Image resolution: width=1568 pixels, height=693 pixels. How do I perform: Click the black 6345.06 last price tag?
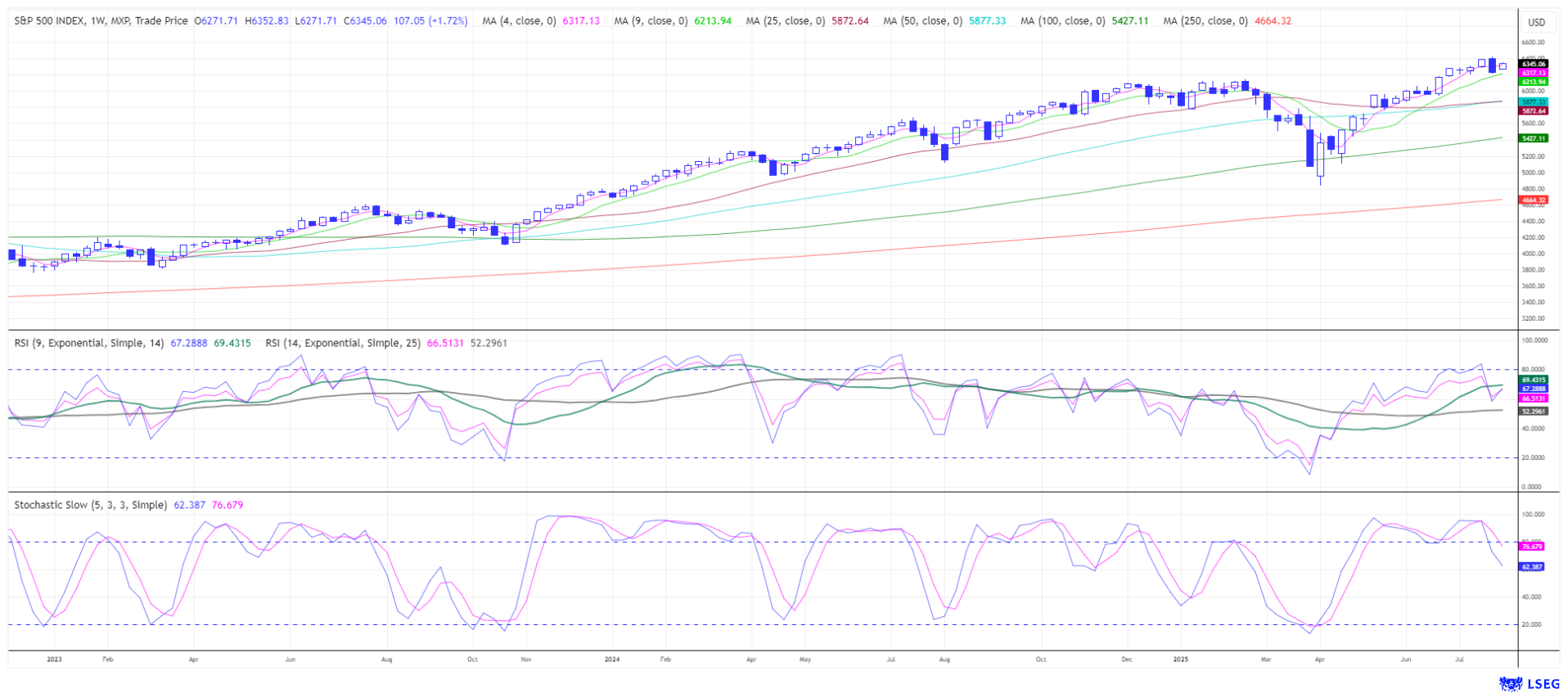1533,64
